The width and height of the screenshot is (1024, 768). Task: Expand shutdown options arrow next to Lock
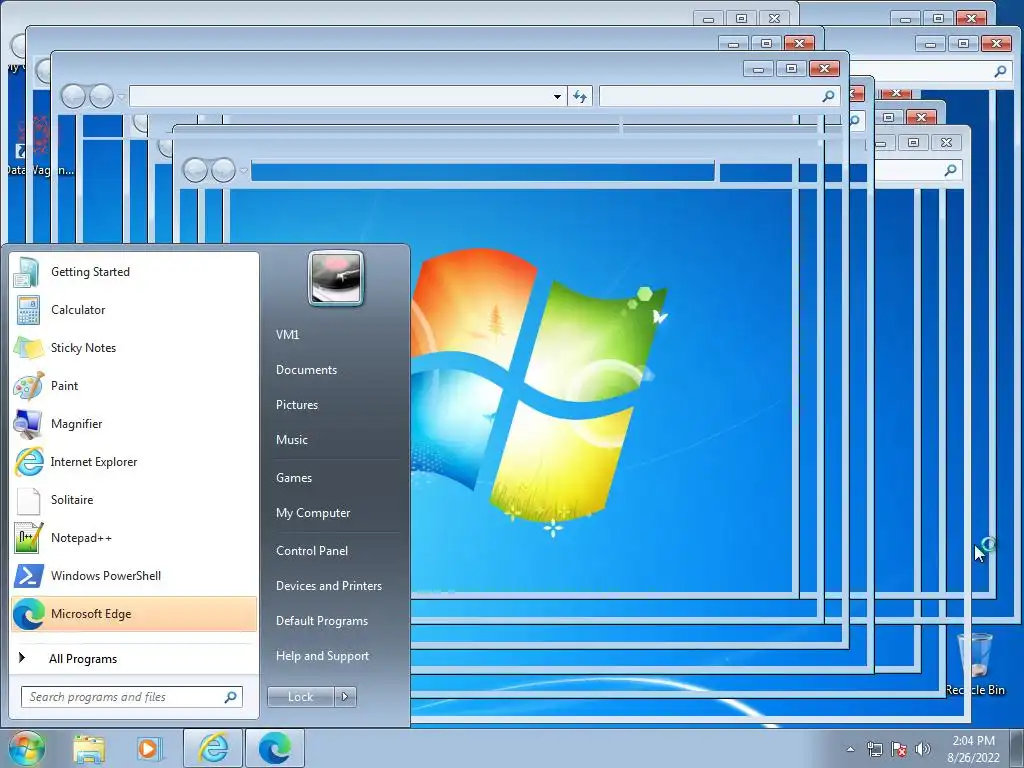[345, 697]
